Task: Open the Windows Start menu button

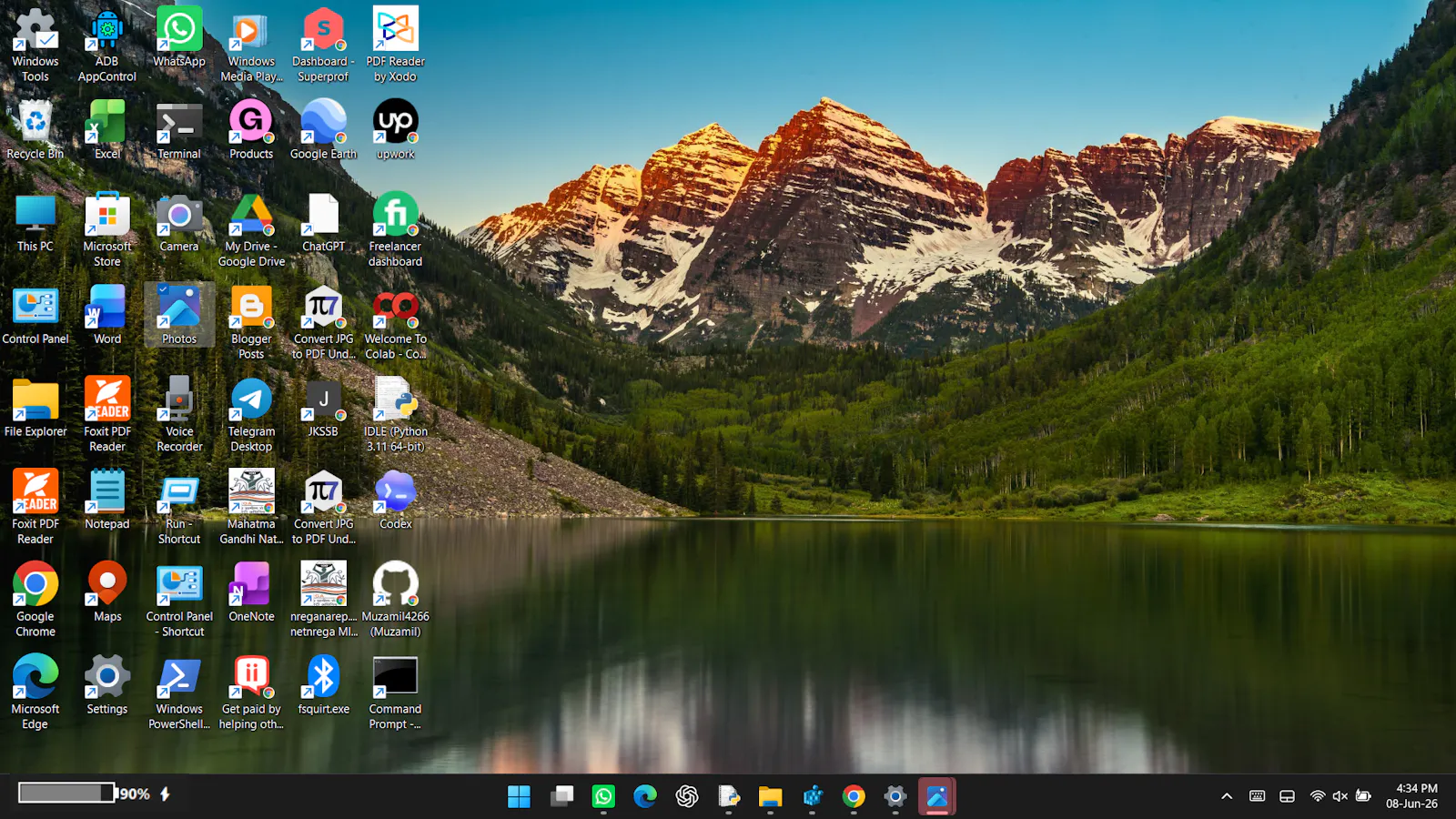Action: (x=519, y=797)
